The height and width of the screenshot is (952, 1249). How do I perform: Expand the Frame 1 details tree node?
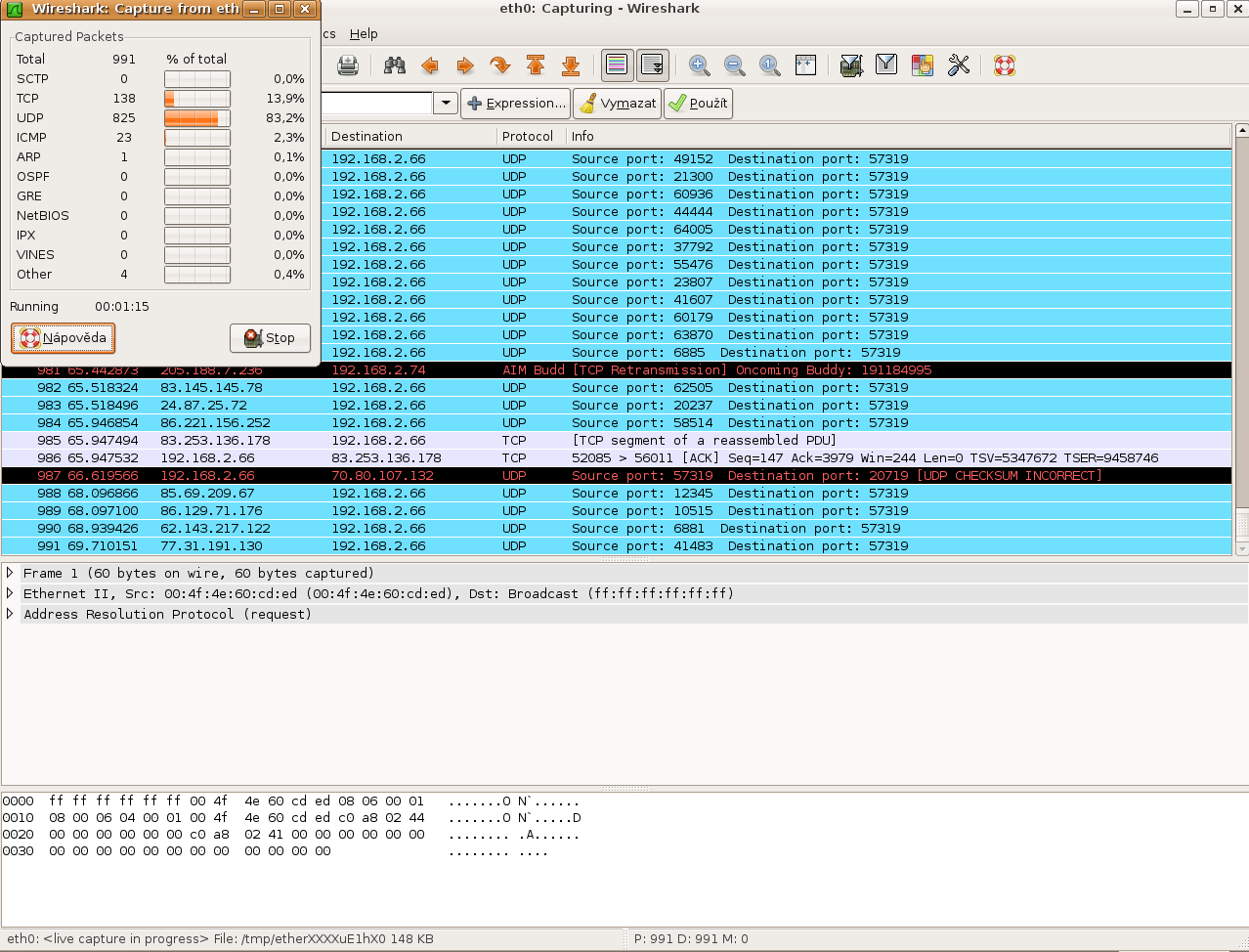[x=10, y=573]
